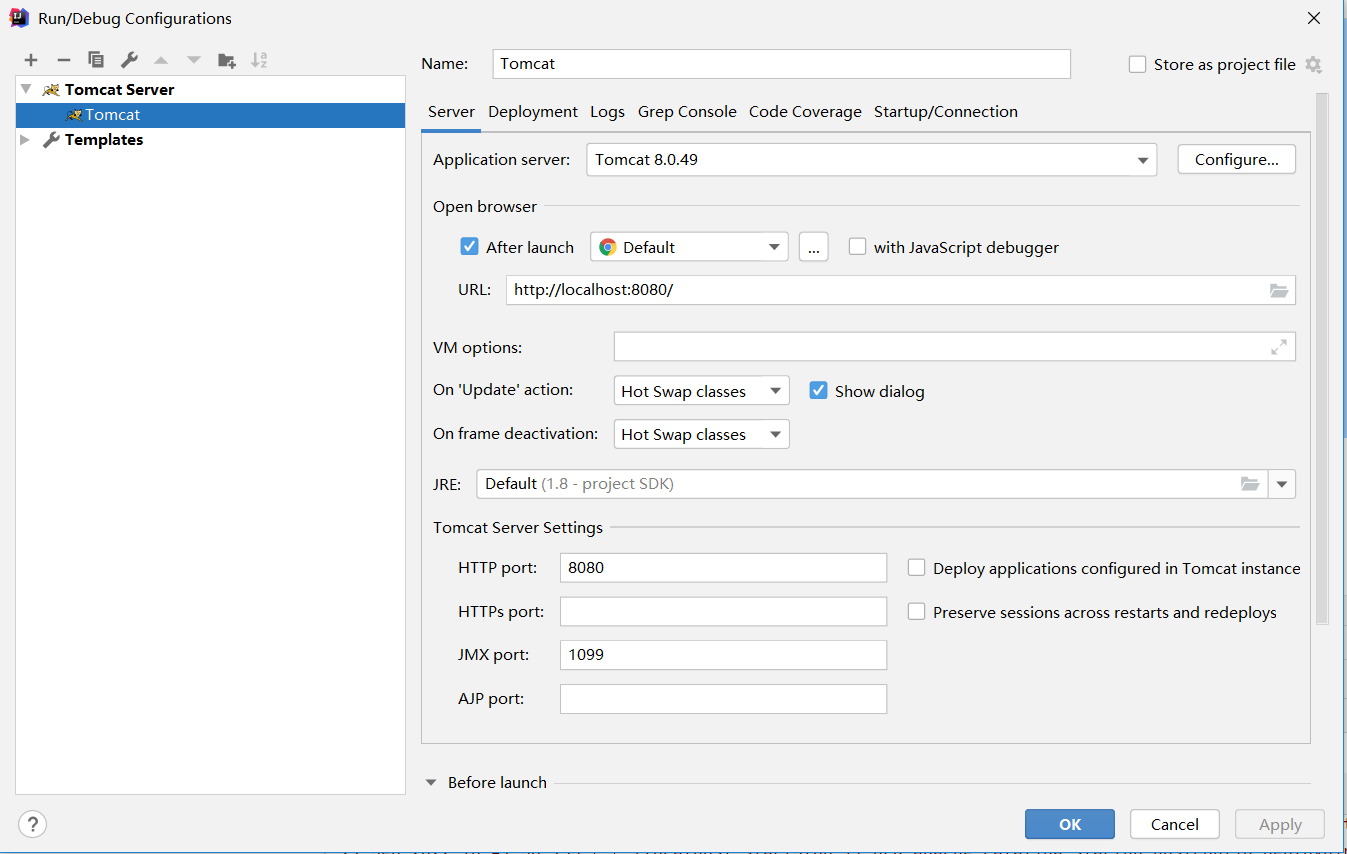1347x854 pixels.
Task: Click Apply button
Action: click(1280, 824)
